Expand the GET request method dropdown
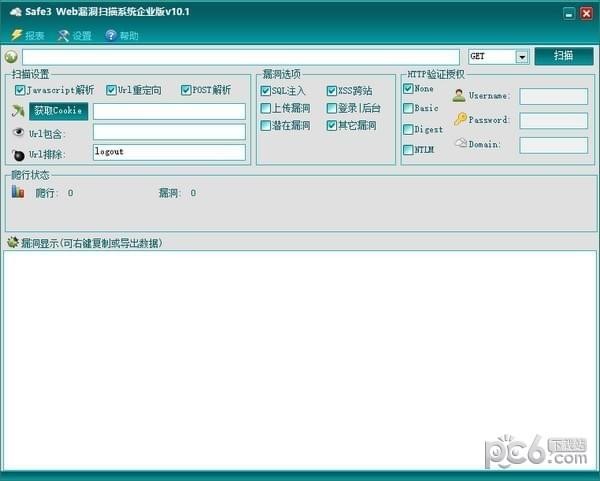Screen dimensions: 600x481 [x=522, y=57]
